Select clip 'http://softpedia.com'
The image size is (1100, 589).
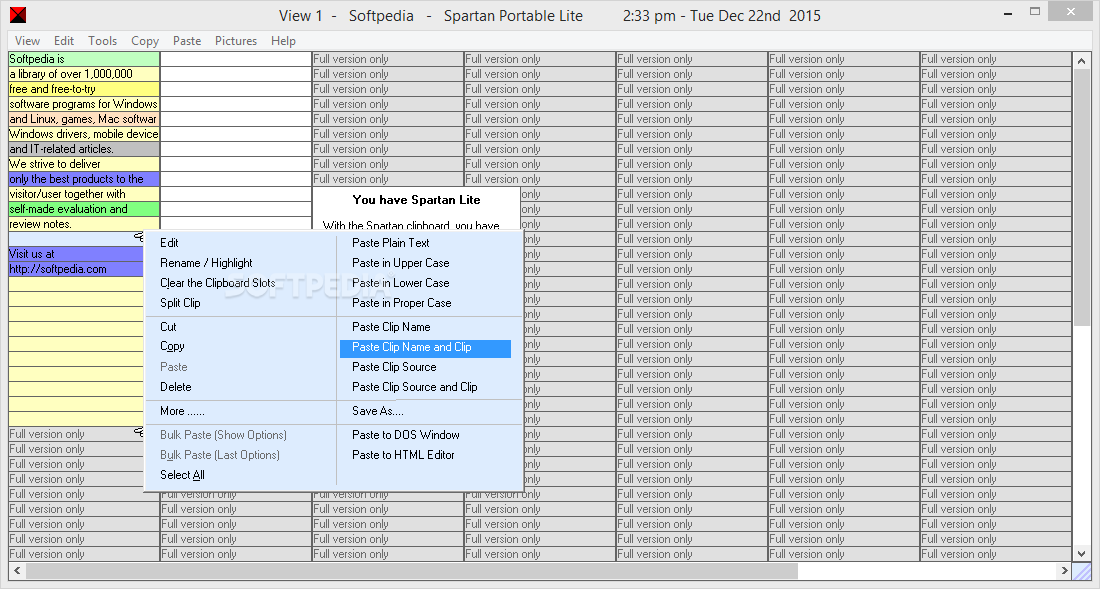[x=76, y=269]
